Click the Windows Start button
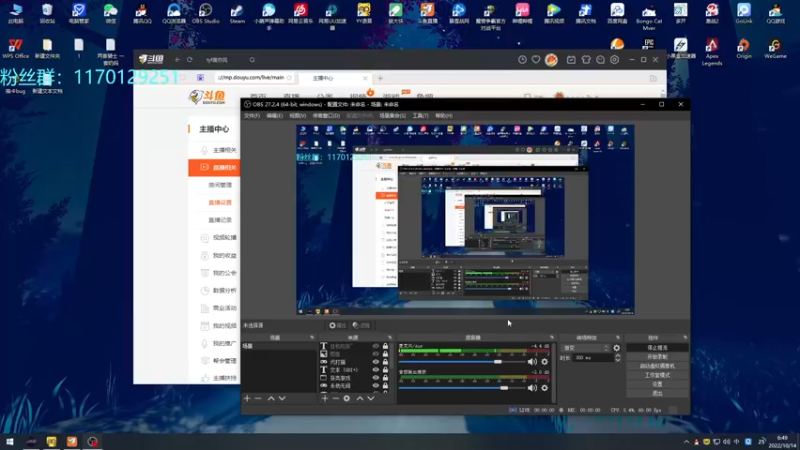Viewport: 800px width, 450px height. 10,442
